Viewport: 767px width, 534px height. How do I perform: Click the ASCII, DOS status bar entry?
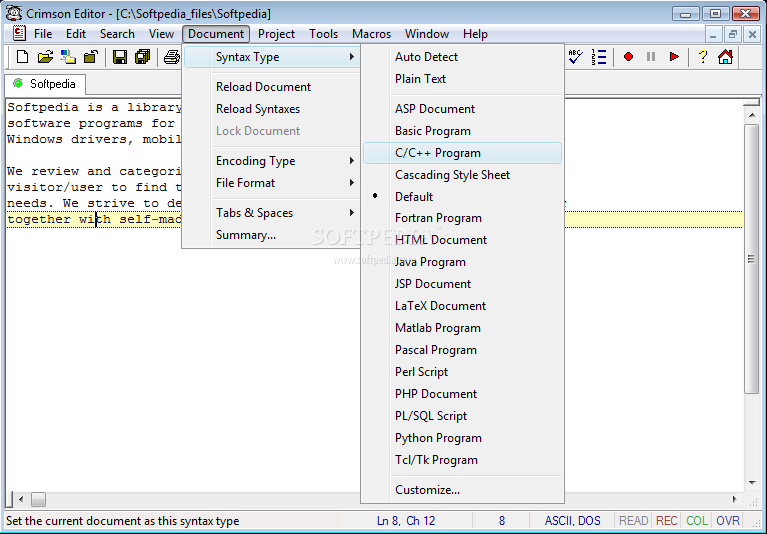tap(572, 521)
